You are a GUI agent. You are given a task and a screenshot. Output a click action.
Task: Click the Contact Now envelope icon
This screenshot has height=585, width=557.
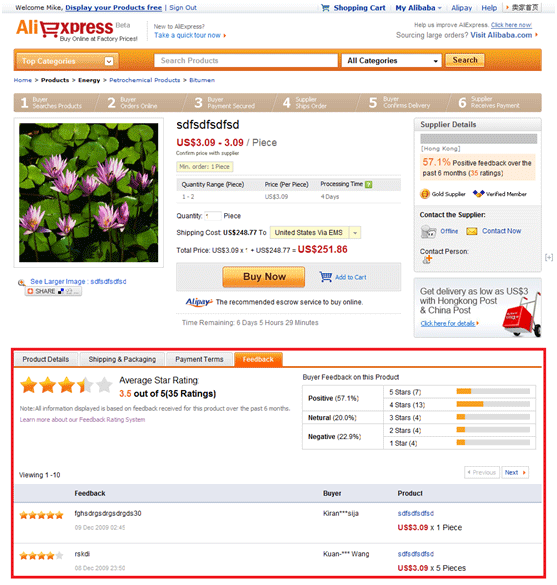472,231
